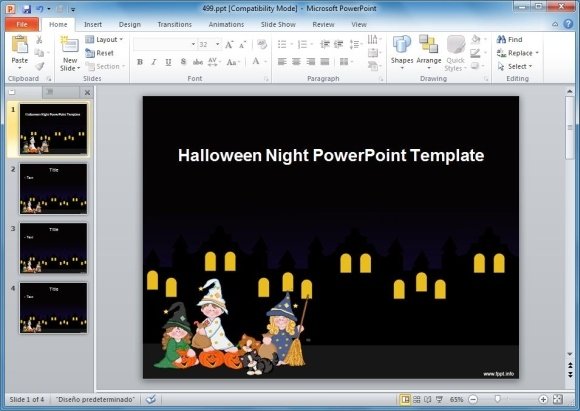The width and height of the screenshot is (580, 411).
Task: Decrease font size with Shrink Font
Action: coord(242,45)
